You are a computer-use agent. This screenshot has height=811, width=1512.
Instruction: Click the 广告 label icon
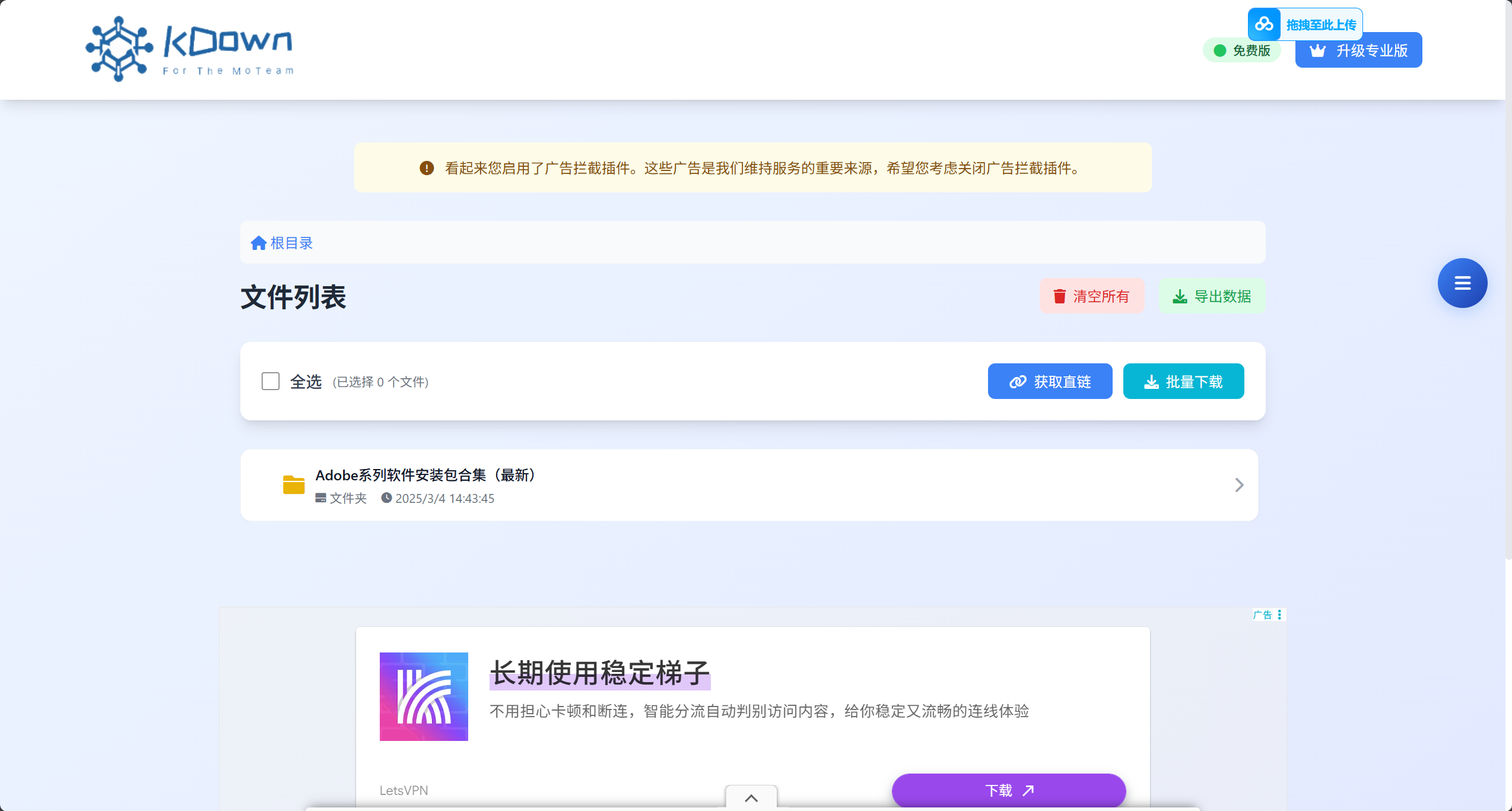click(x=1262, y=614)
